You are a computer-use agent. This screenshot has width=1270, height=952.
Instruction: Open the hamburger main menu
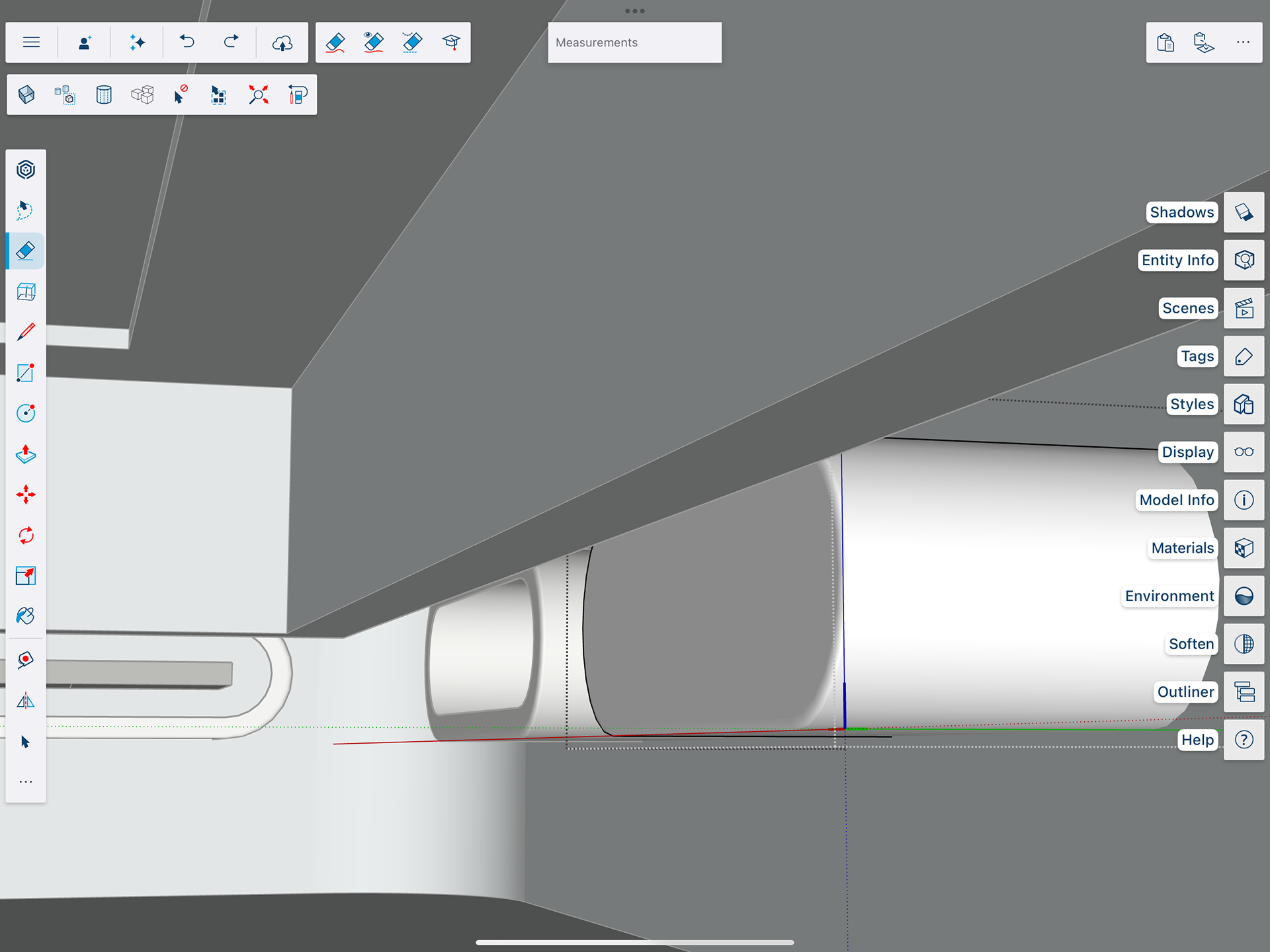(x=31, y=42)
